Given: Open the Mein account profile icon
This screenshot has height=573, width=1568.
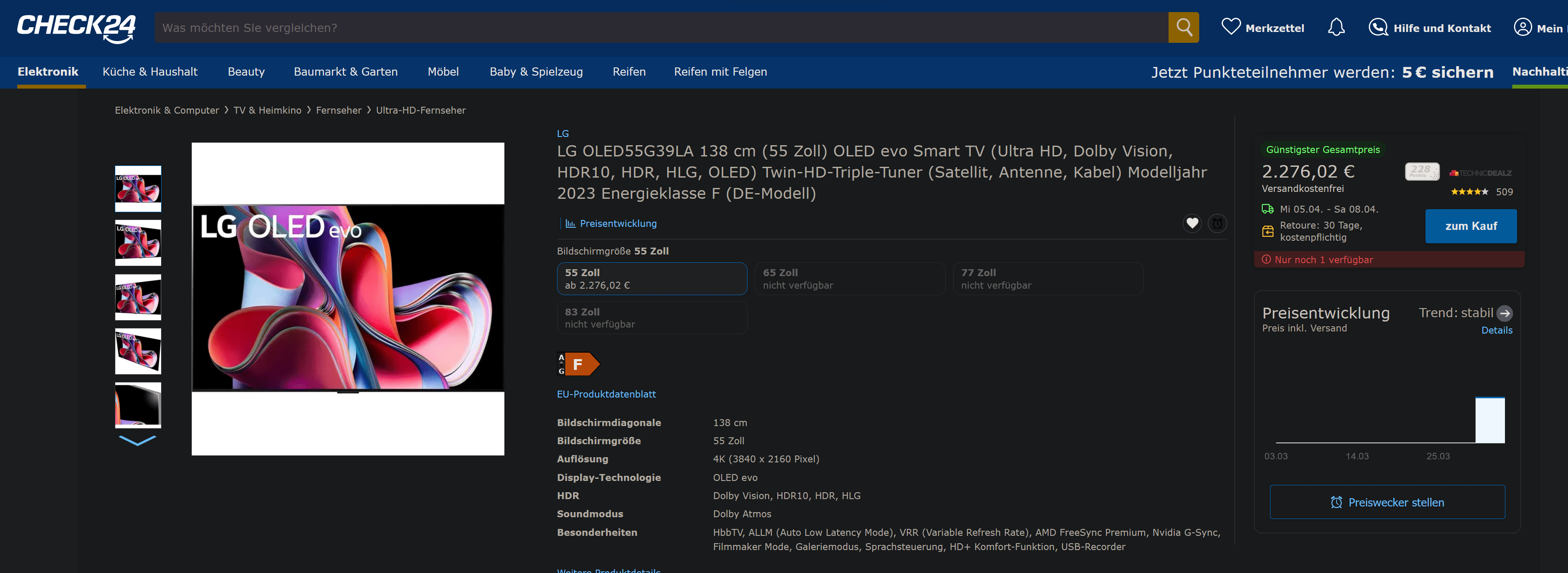Looking at the screenshot, I should (1522, 27).
